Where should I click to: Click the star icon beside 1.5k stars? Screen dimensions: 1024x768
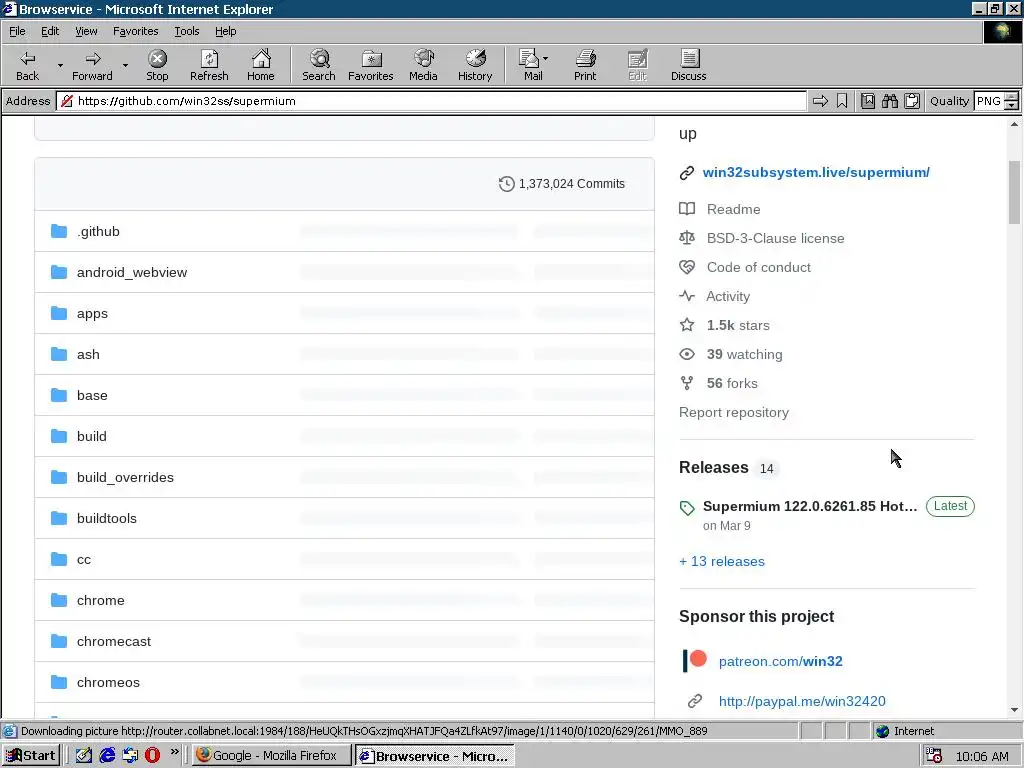(687, 325)
